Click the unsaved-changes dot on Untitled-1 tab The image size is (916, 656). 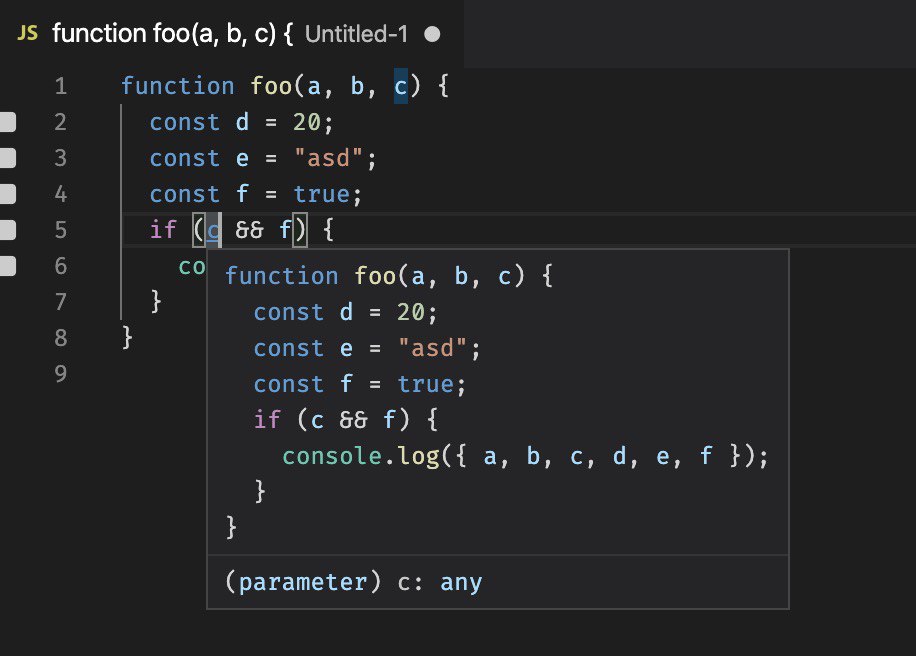click(x=432, y=34)
